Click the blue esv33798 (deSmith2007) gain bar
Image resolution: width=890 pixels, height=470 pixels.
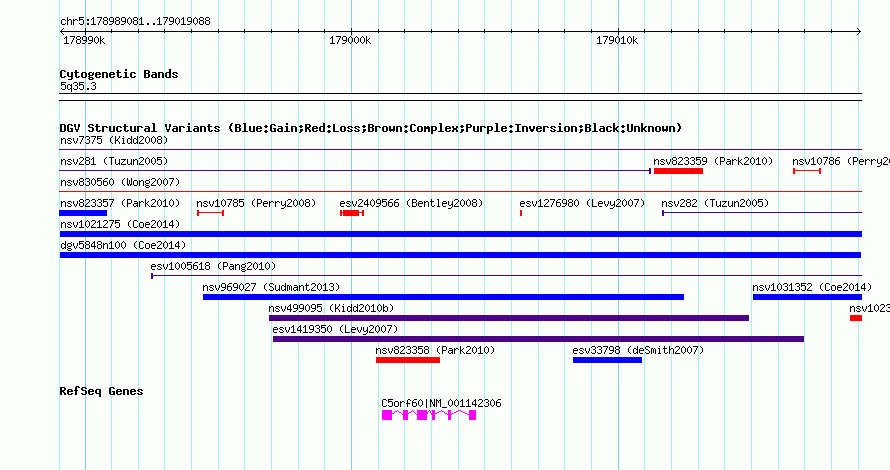point(607,360)
